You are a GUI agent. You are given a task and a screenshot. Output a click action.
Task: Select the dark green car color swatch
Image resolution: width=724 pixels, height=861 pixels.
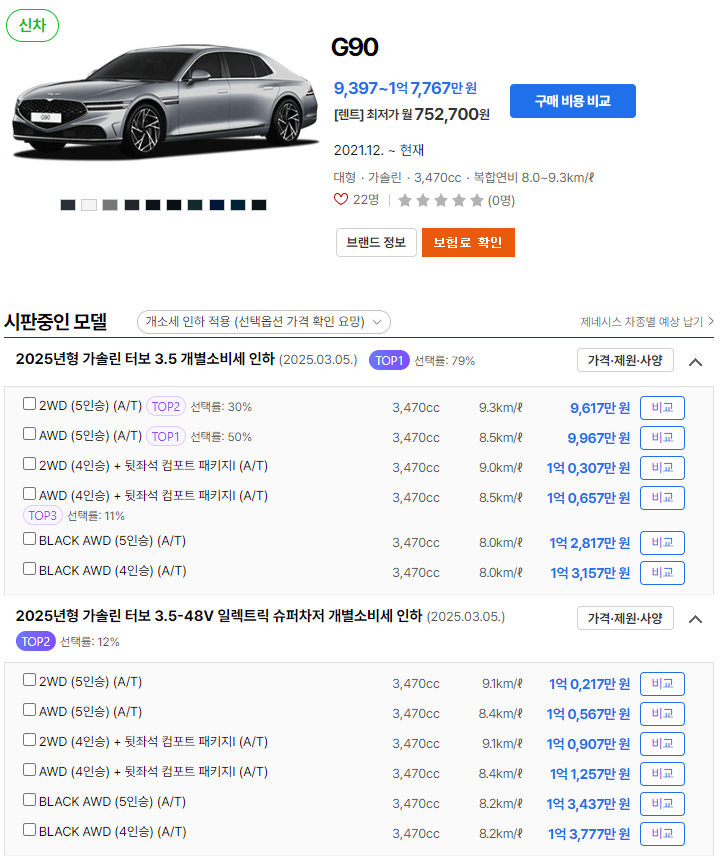coord(195,205)
